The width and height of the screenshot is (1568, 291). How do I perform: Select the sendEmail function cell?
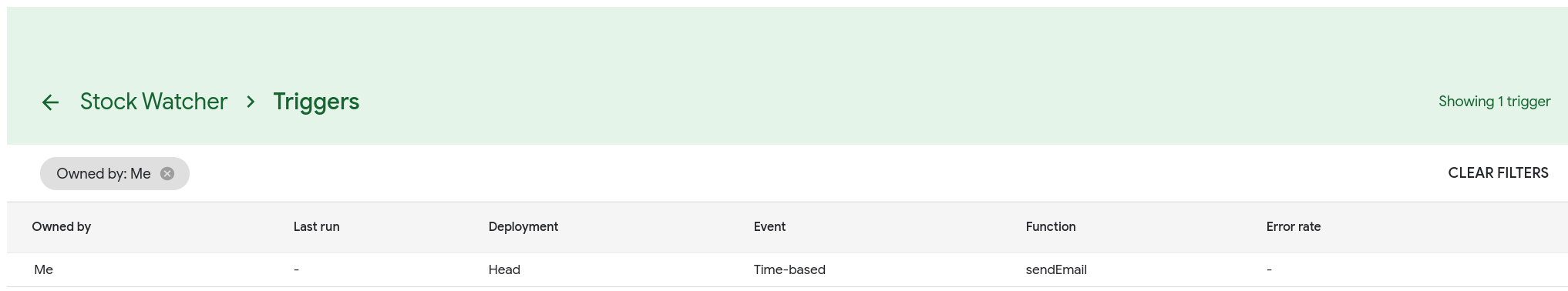(1056, 270)
